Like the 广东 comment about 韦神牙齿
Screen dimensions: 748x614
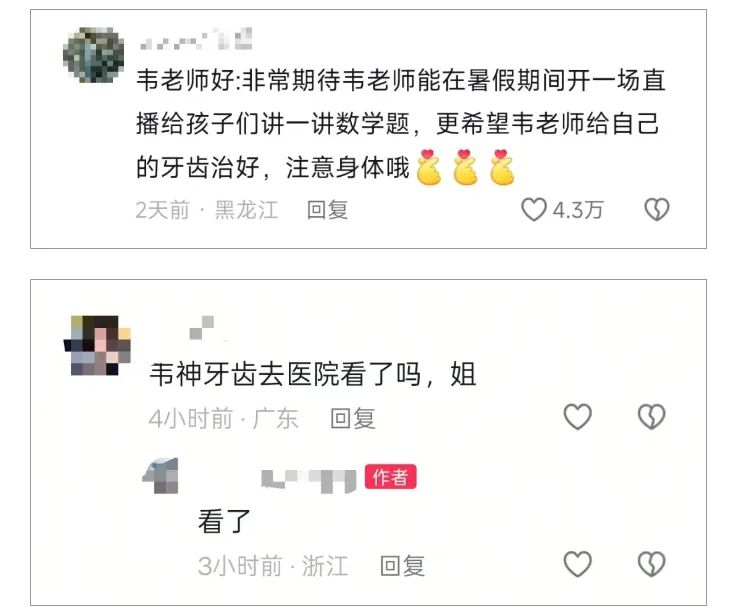point(578,417)
